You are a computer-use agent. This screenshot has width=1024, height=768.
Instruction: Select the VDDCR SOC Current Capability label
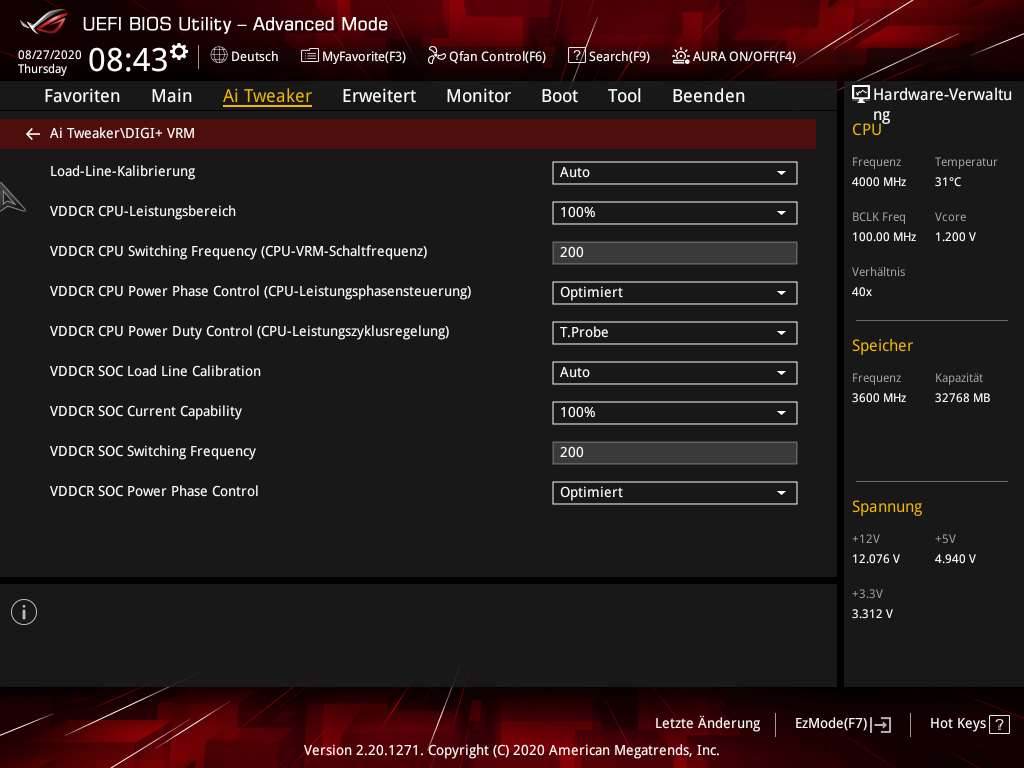point(146,411)
